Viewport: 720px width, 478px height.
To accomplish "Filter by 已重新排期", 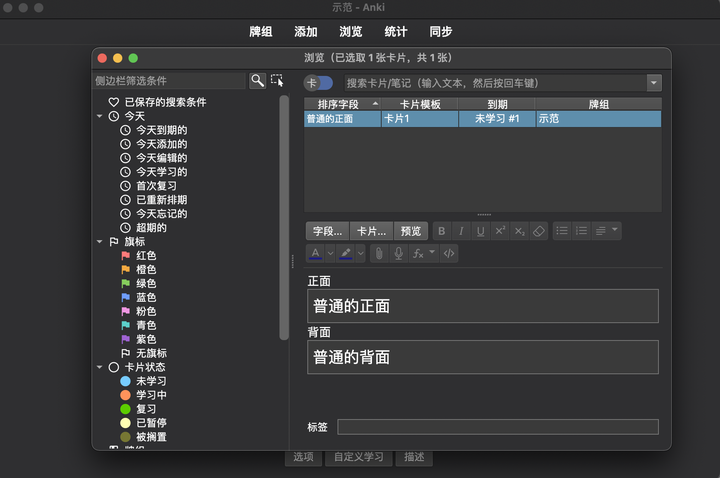I will pos(153,200).
